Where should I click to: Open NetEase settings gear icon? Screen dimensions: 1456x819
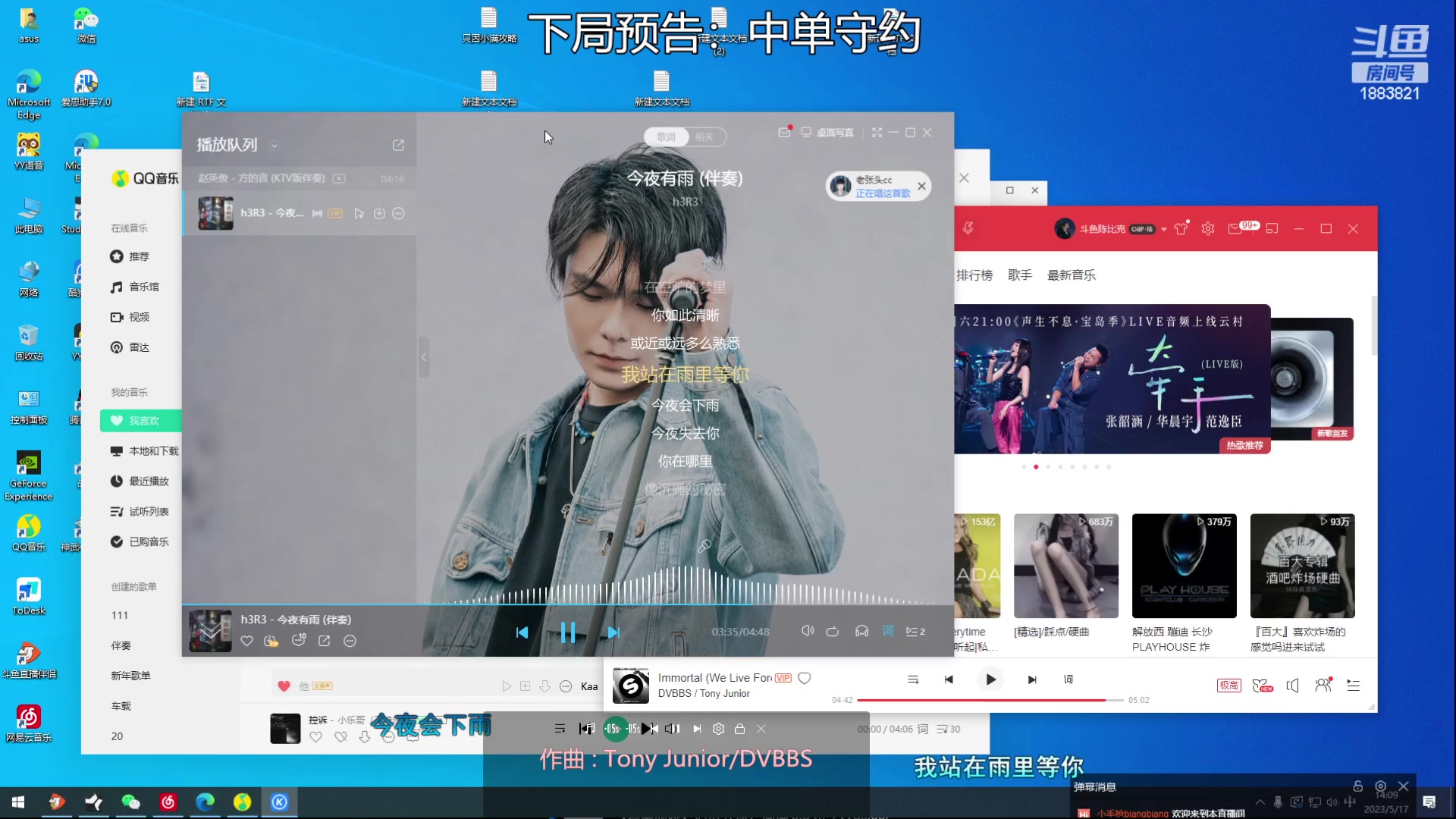point(1208,228)
